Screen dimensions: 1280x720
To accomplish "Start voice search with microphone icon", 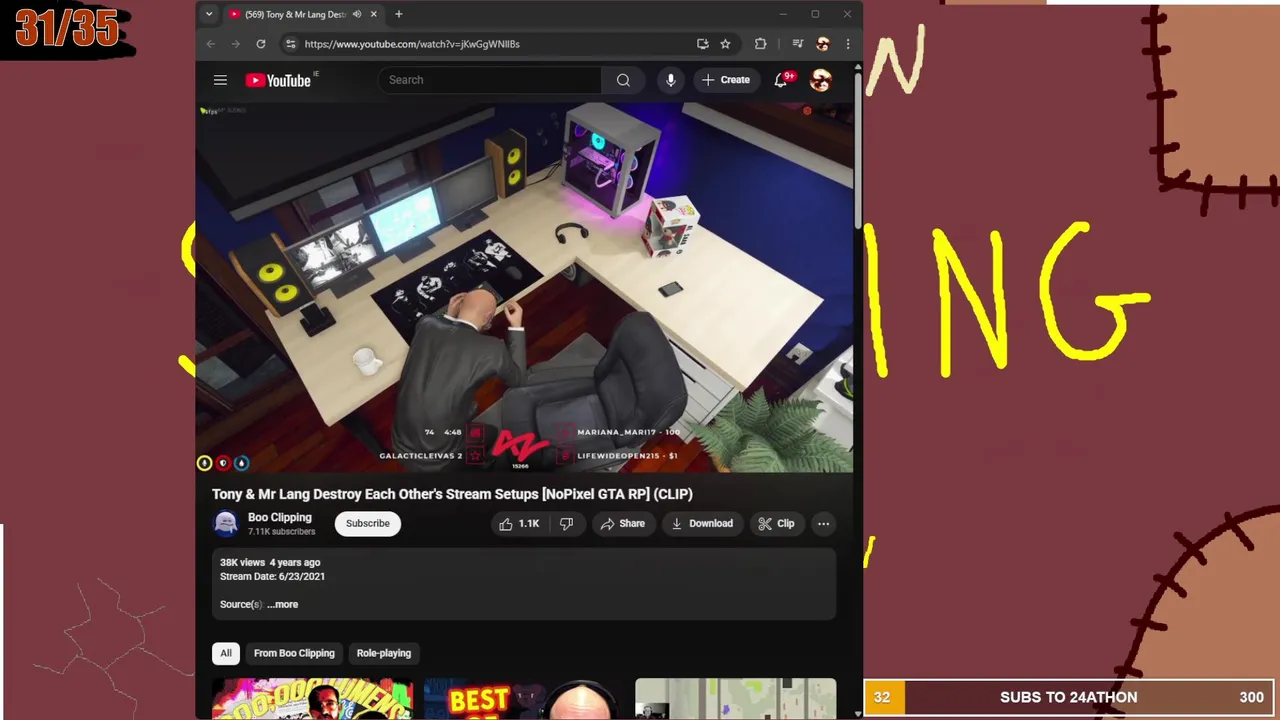I will [x=671, y=80].
